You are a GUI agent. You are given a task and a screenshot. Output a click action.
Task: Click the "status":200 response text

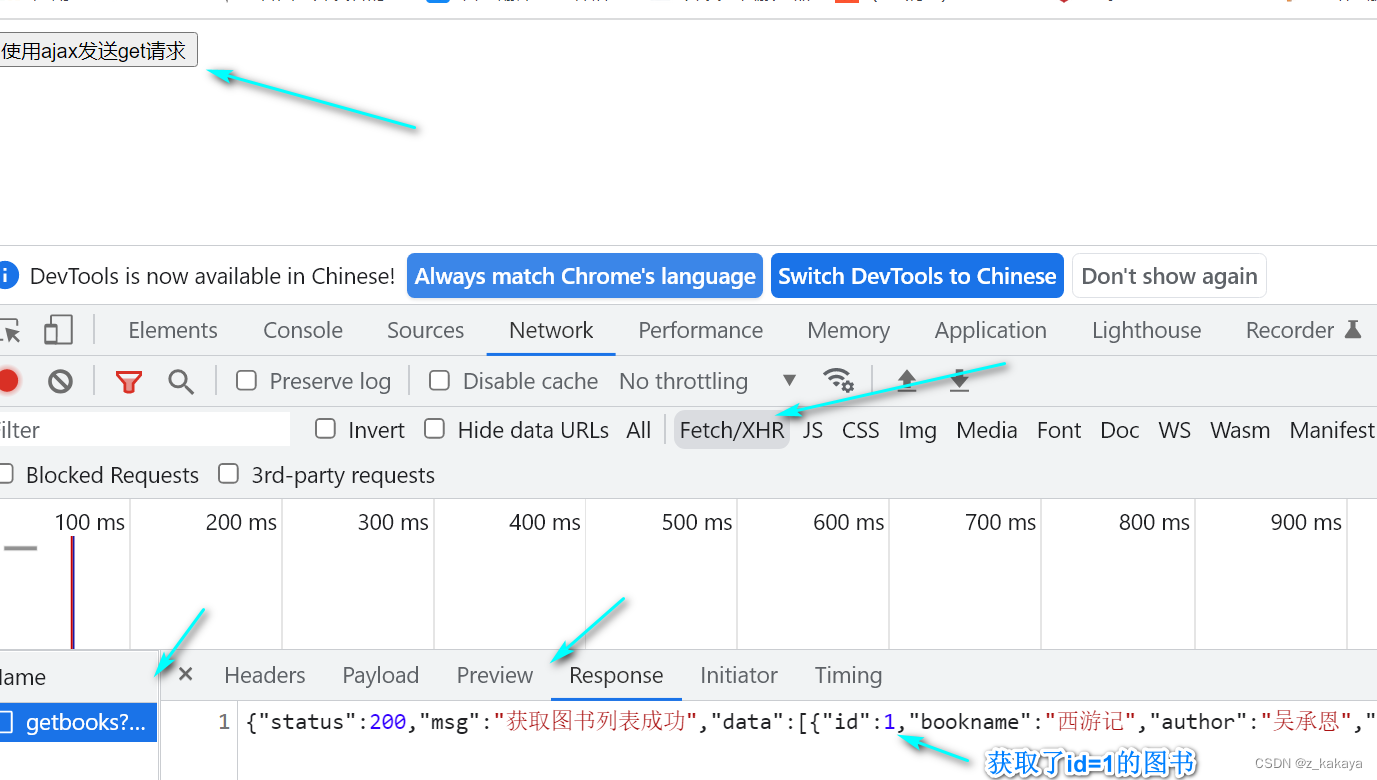pyautogui.click(x=326, y=722)
